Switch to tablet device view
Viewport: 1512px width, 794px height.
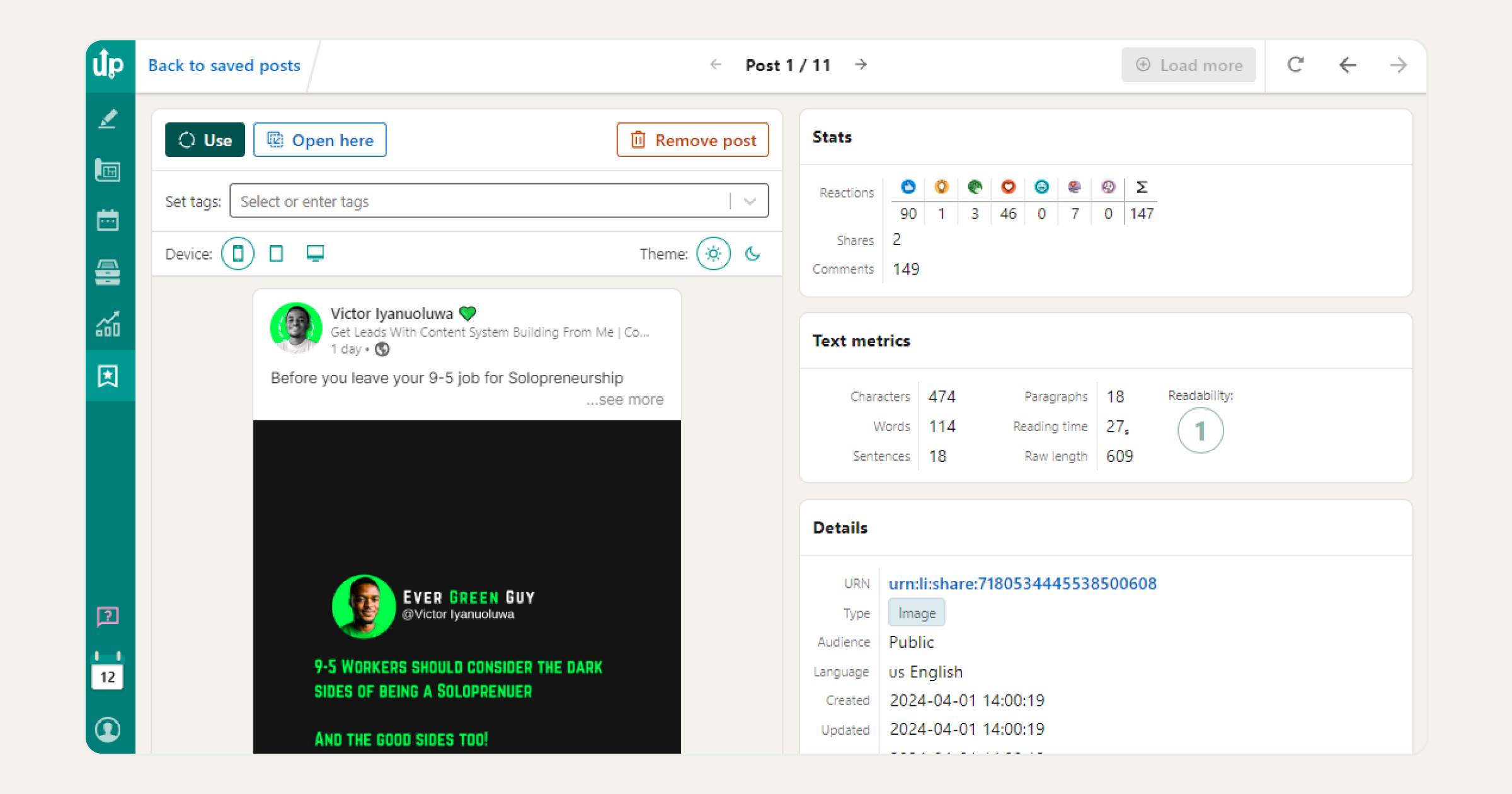[x=276, y=254]
